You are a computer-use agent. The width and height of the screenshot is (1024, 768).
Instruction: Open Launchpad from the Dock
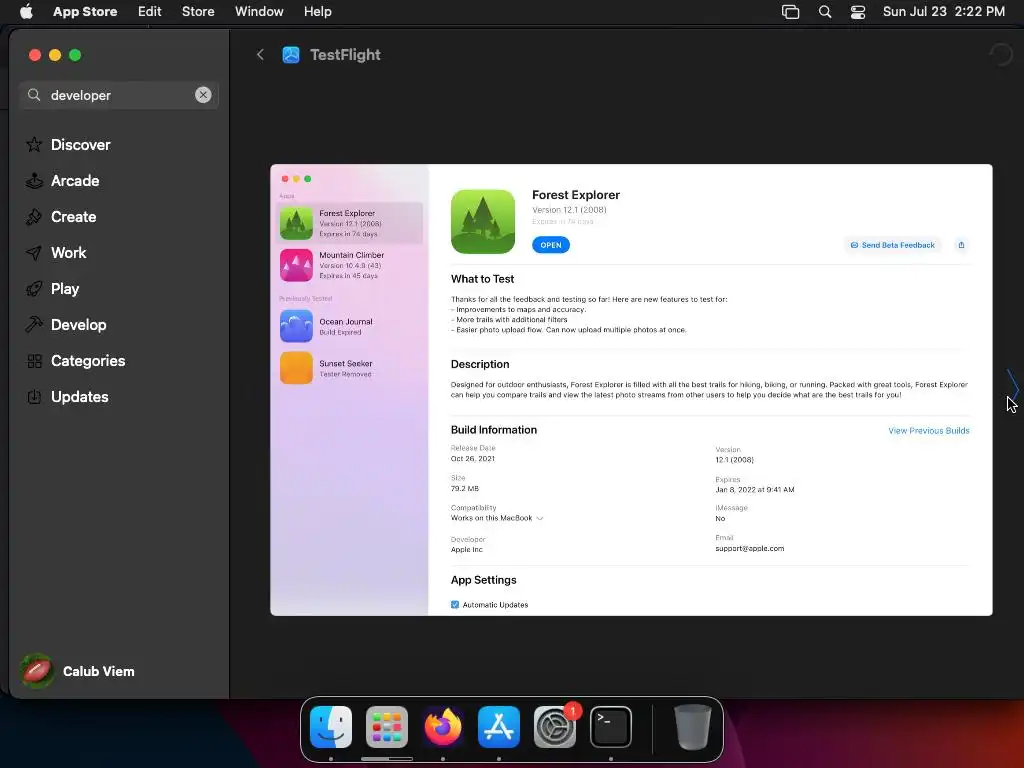[387, 727]
